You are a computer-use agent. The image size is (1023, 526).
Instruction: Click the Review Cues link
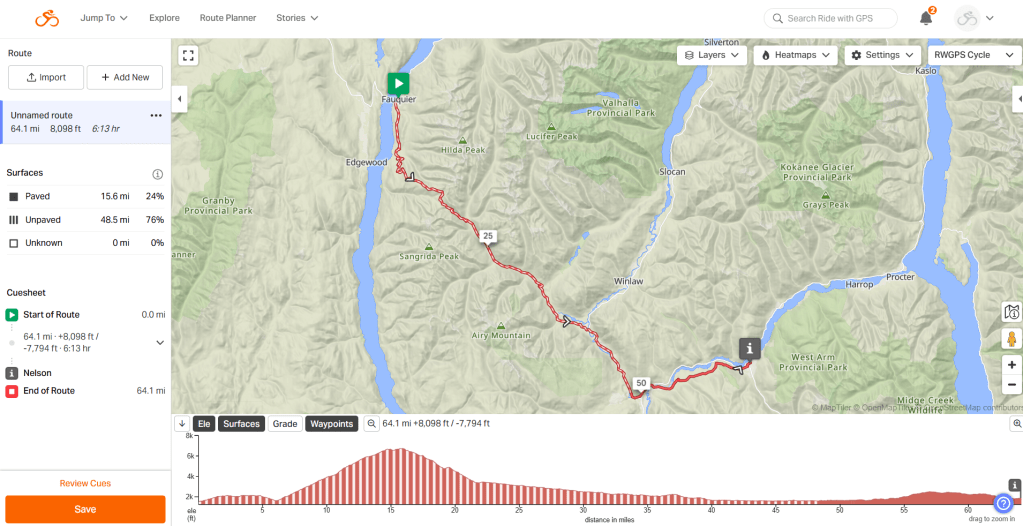(85, 483)
